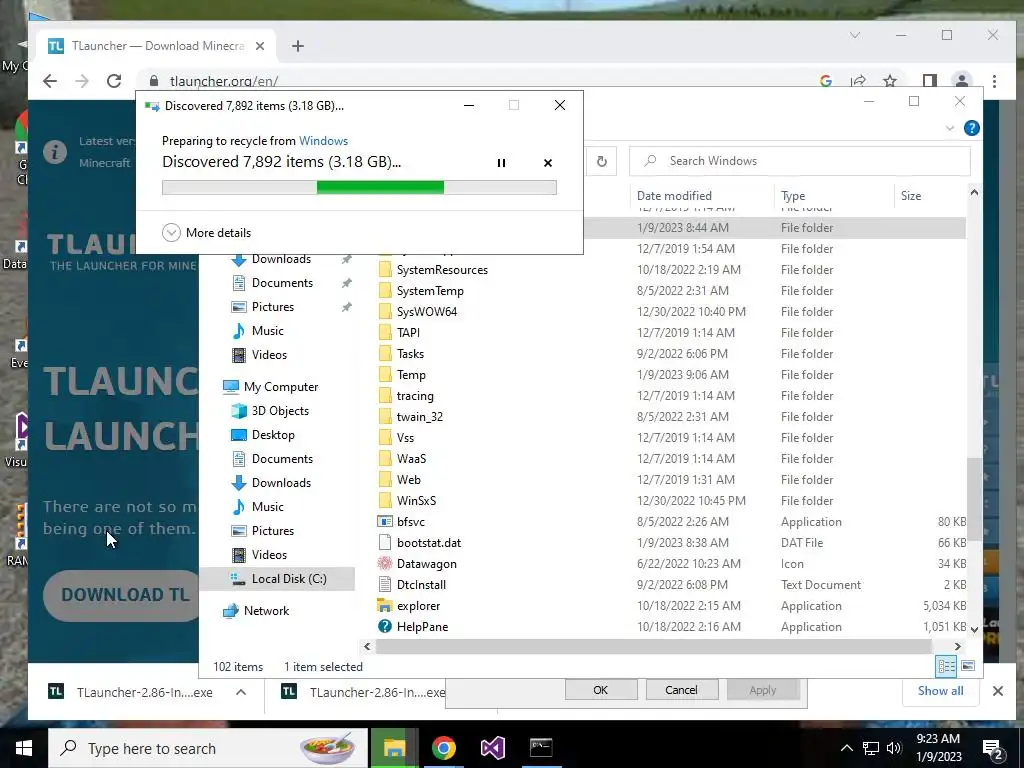The image size is (1024, 768).
Task: Select the bfsvc application file
Action: pyautogui.click(x=410, y=522)
